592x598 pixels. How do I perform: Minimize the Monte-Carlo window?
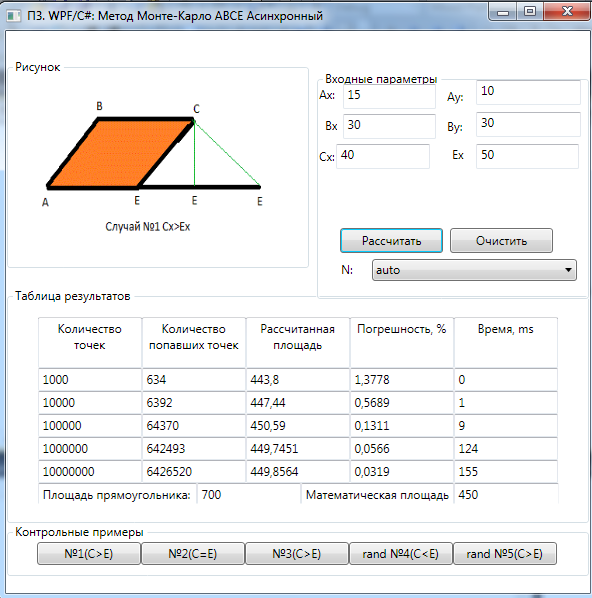pos(503,11)
